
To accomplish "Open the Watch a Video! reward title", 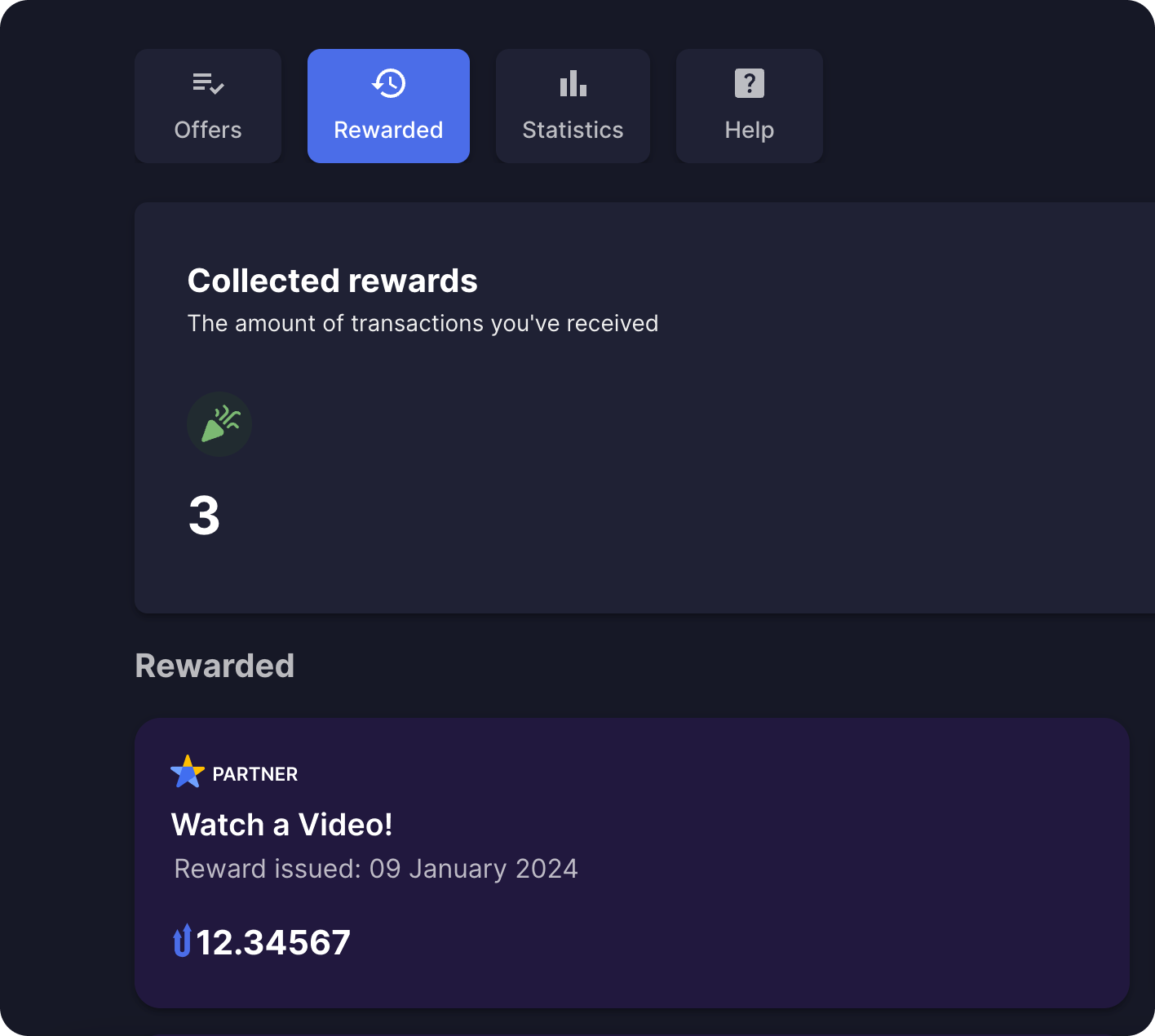I will click(x=281, y=825).
